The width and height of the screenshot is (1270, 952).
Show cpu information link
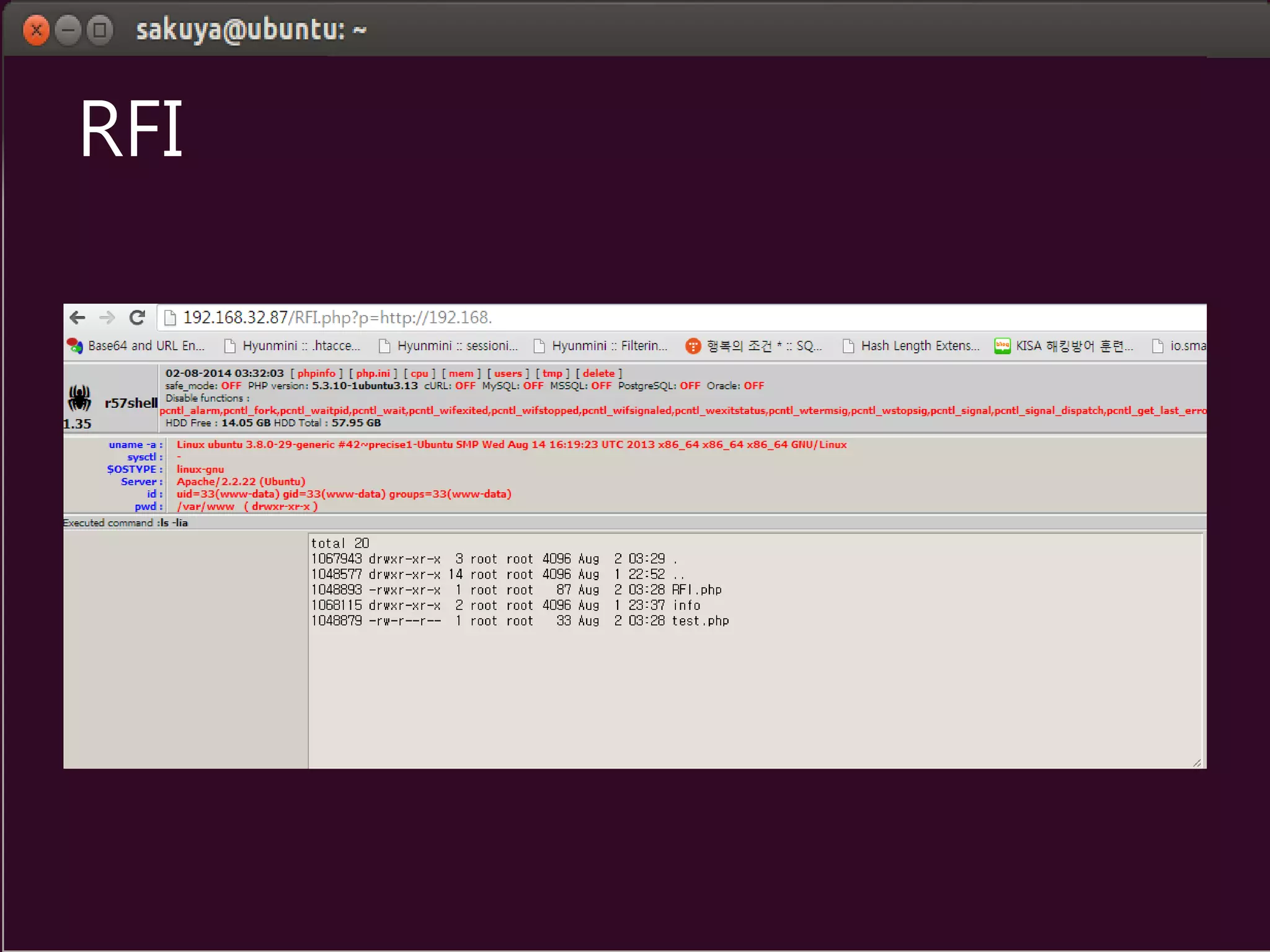[419, 373]
